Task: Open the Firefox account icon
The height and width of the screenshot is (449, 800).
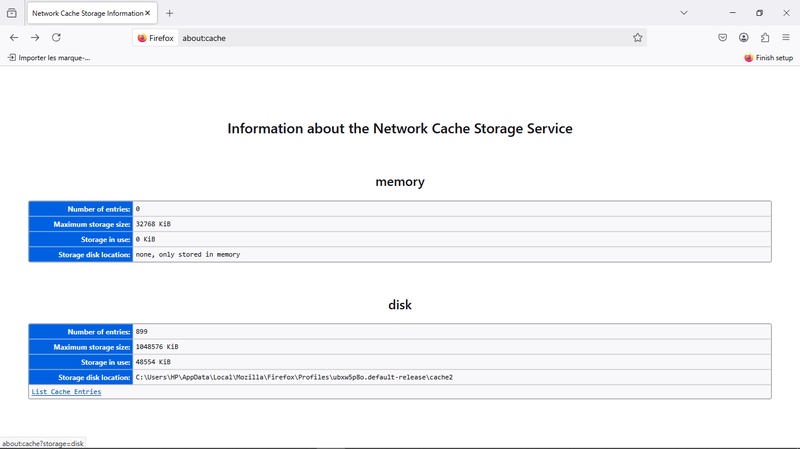Action: [x=744, y=37]
